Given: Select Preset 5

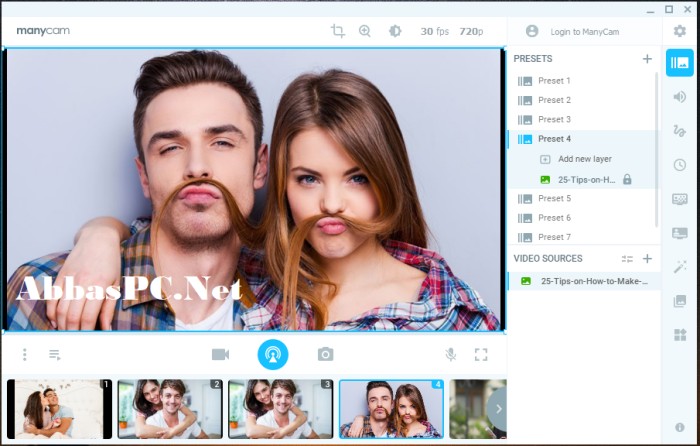Looking at the screenshot, I should point(582,198).
